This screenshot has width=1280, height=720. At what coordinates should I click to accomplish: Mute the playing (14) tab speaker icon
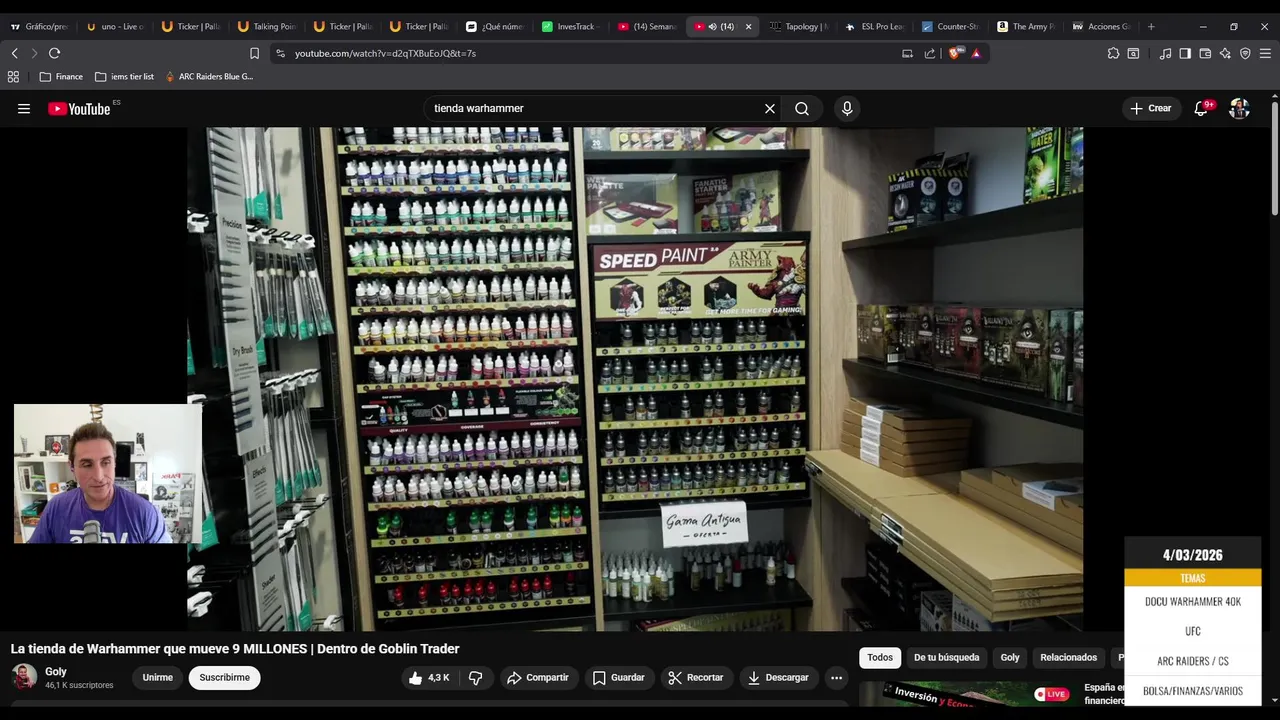click(712, 27)
